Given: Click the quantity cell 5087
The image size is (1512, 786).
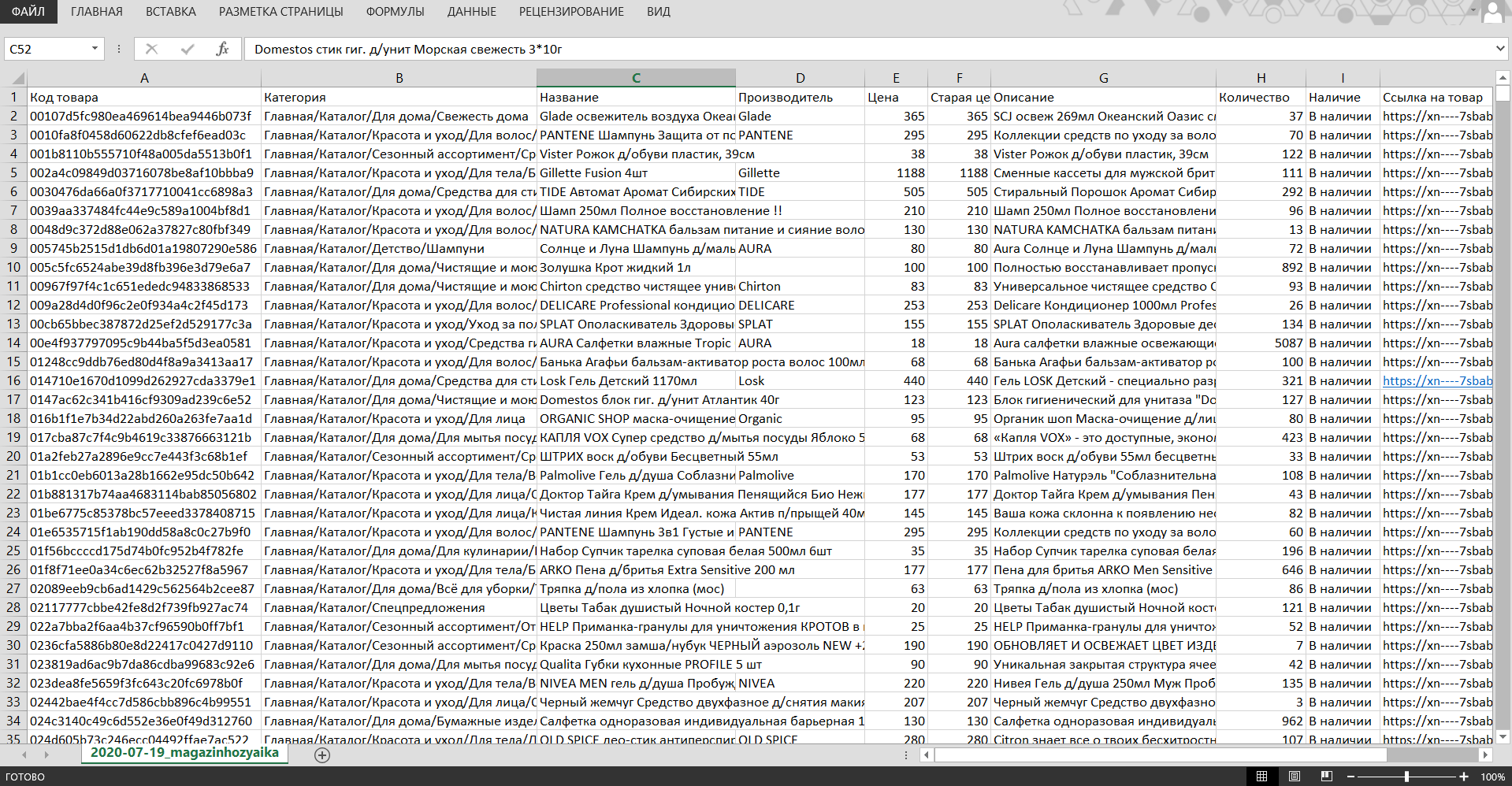Looking at the screenshot, I should click(x=1261, y=343).
